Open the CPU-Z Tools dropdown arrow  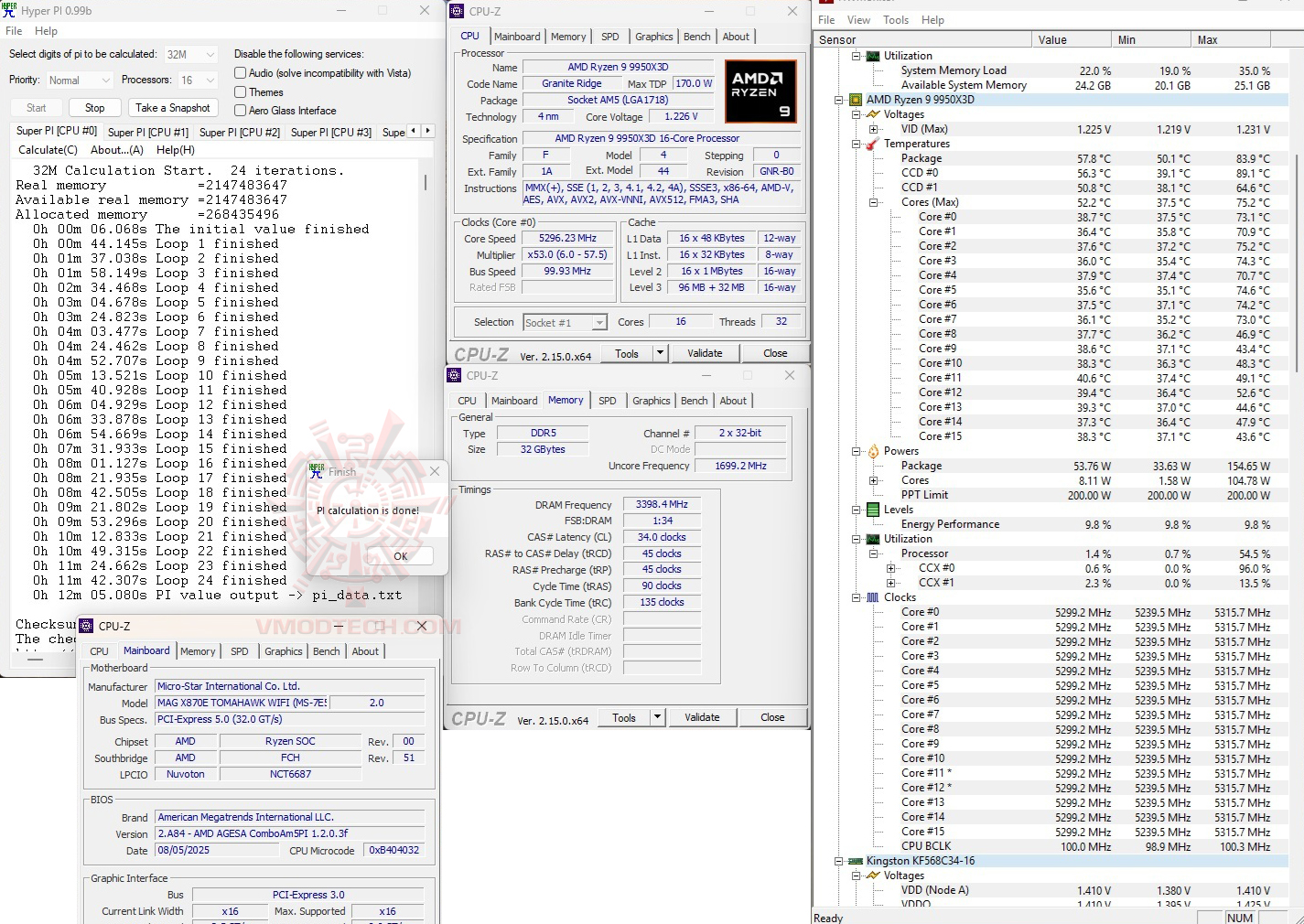(x=661, y=352)
